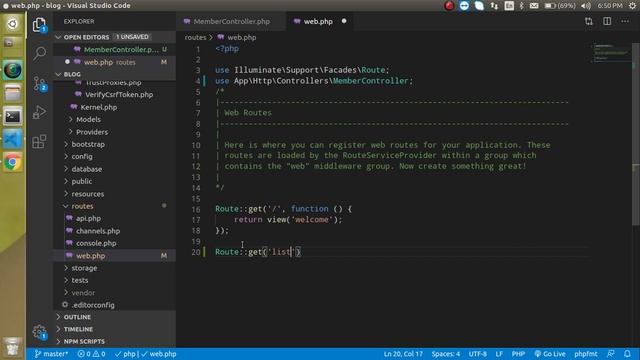Open the mail indicator in top panel

tap(534, 6)
